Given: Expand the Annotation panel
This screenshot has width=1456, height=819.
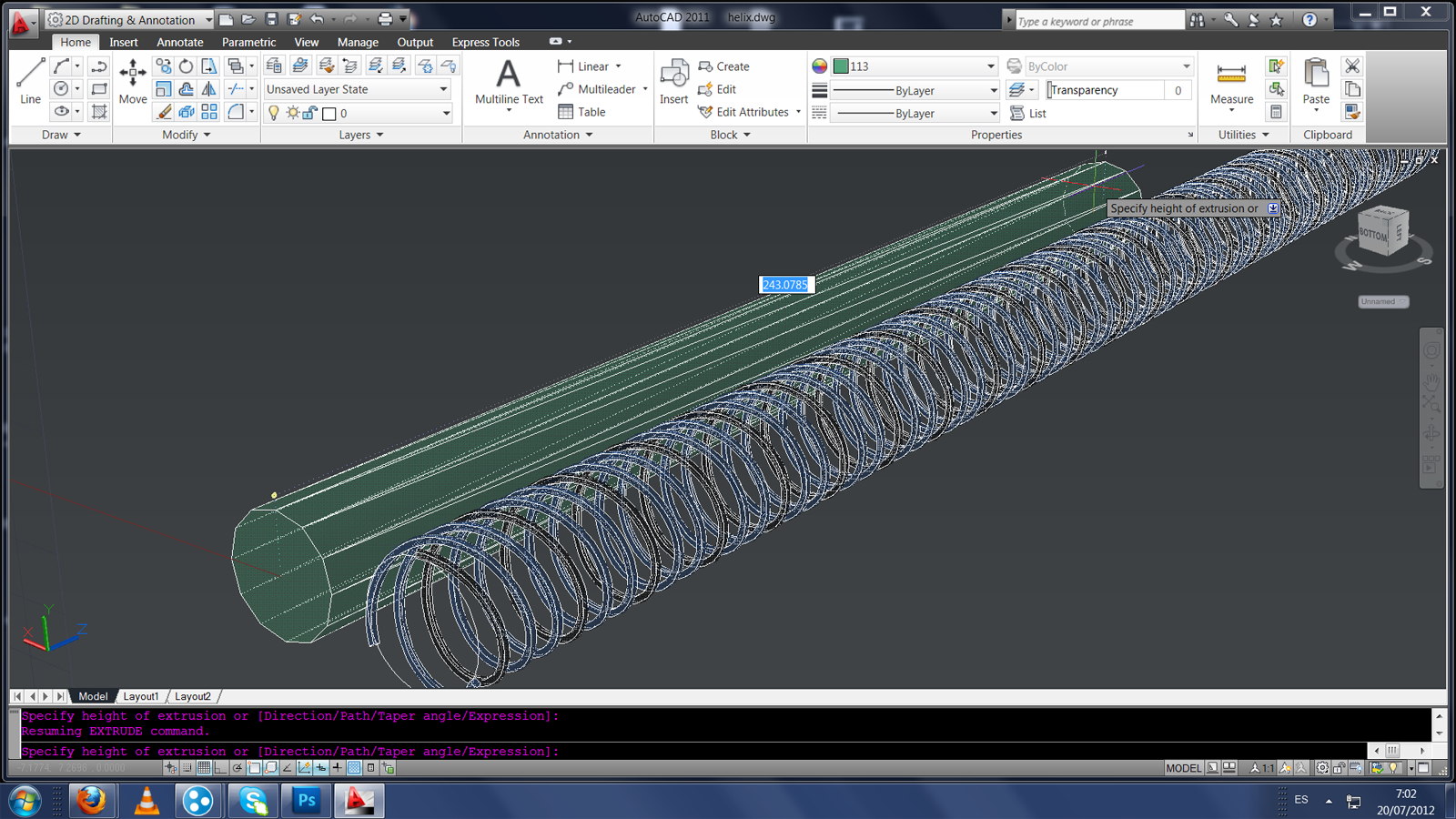Looking at the screenshot, I should [558, 135].
